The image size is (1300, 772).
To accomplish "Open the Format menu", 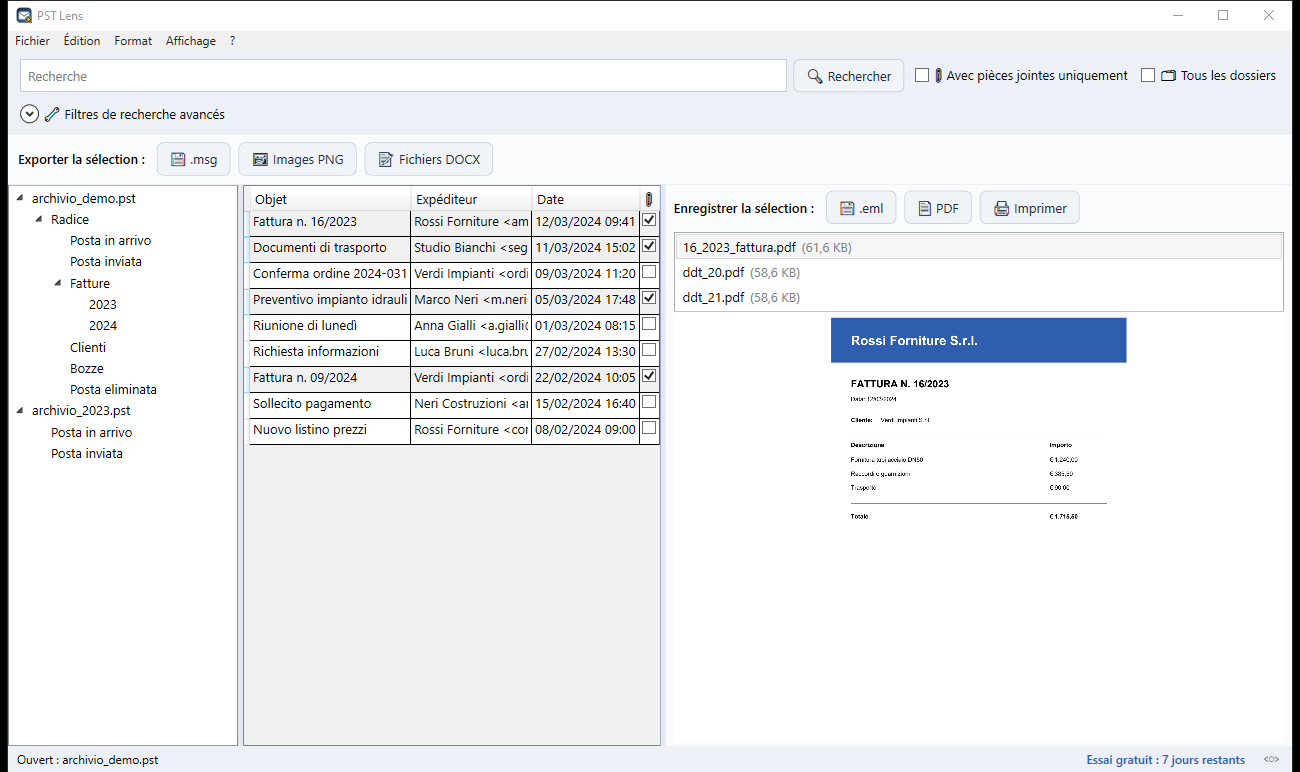I will (x=133, y=41).
